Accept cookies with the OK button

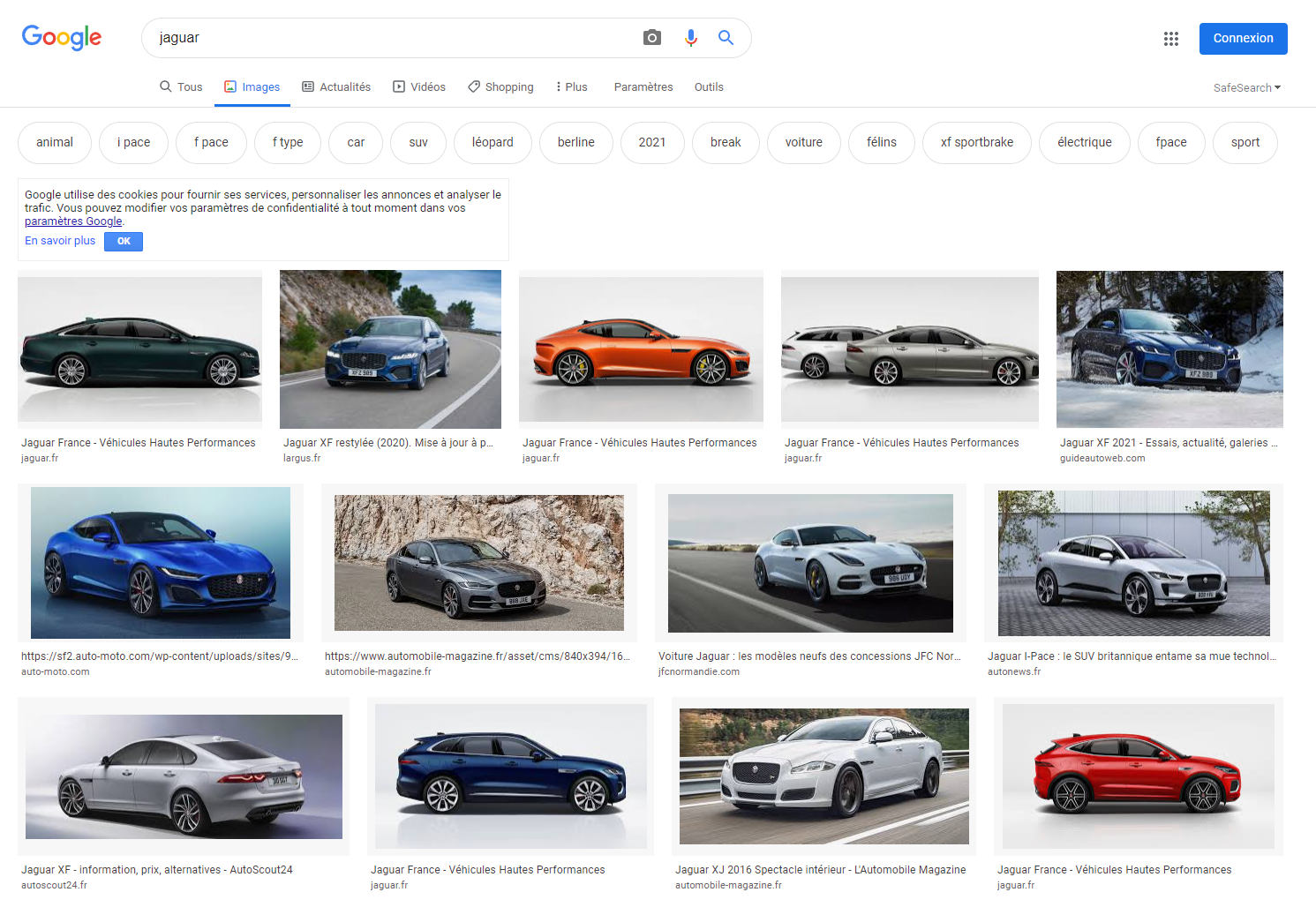[x=124, y=241]
